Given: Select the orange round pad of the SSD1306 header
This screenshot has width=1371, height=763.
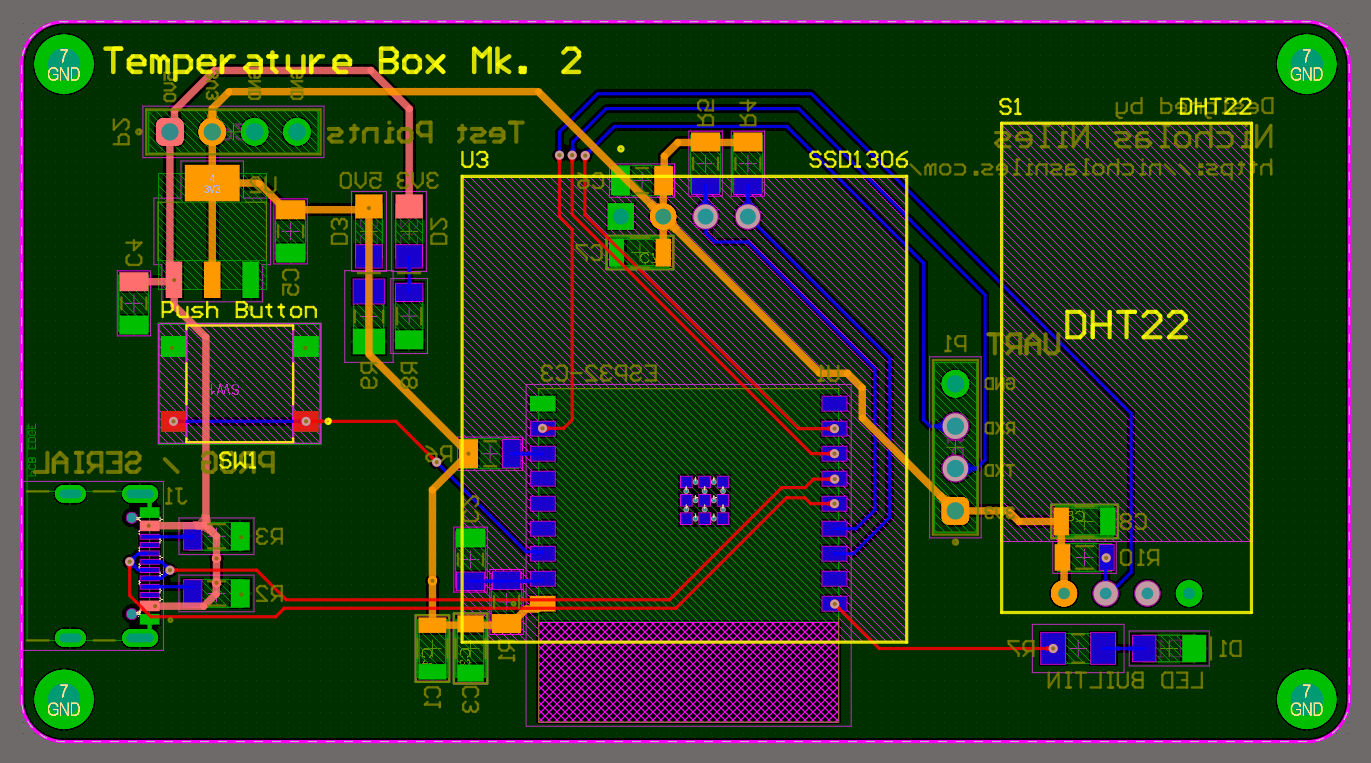Looking at the screenshot, I should (x=662, y=216).
